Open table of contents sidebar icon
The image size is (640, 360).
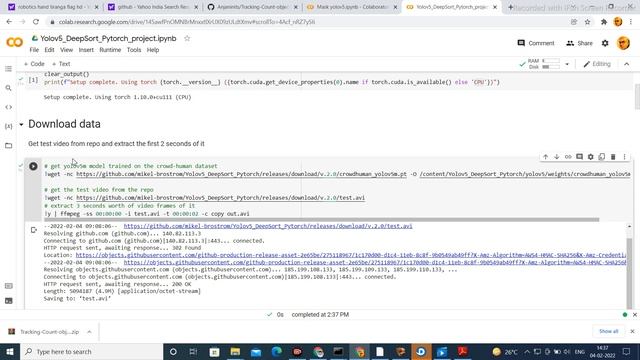tap(9, 69)
